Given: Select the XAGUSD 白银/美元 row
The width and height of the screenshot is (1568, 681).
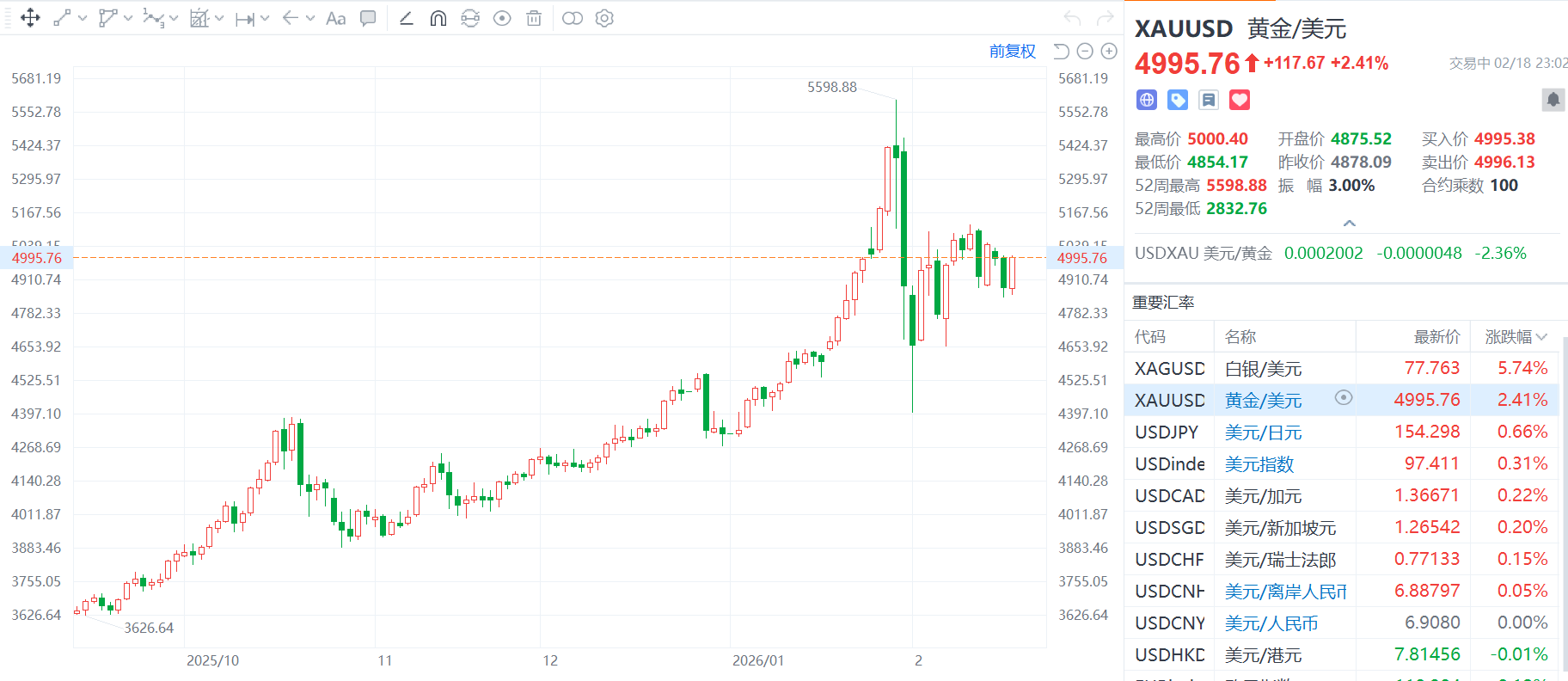Looking at the screenshot, I should pos(1341,369).
